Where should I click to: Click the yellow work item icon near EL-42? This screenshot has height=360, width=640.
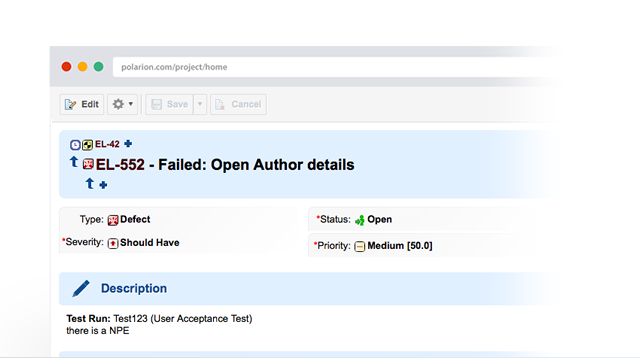pos(87,144)
